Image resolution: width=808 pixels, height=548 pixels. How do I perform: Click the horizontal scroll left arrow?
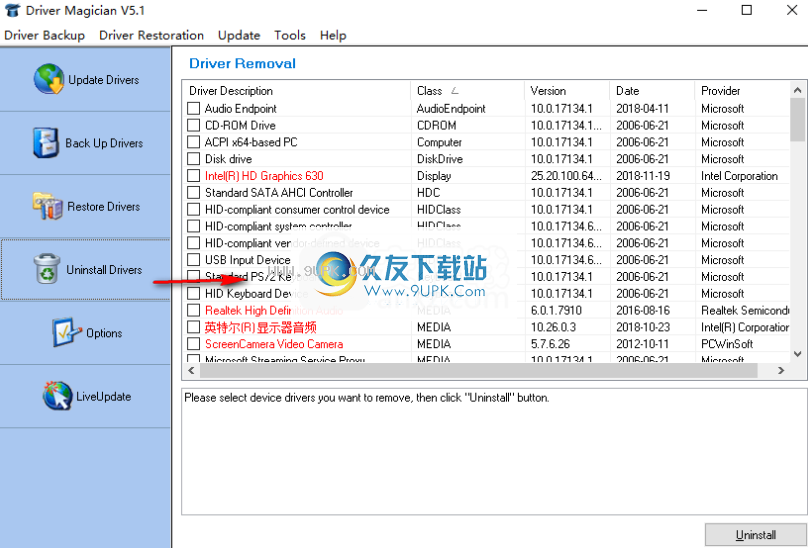191,370
